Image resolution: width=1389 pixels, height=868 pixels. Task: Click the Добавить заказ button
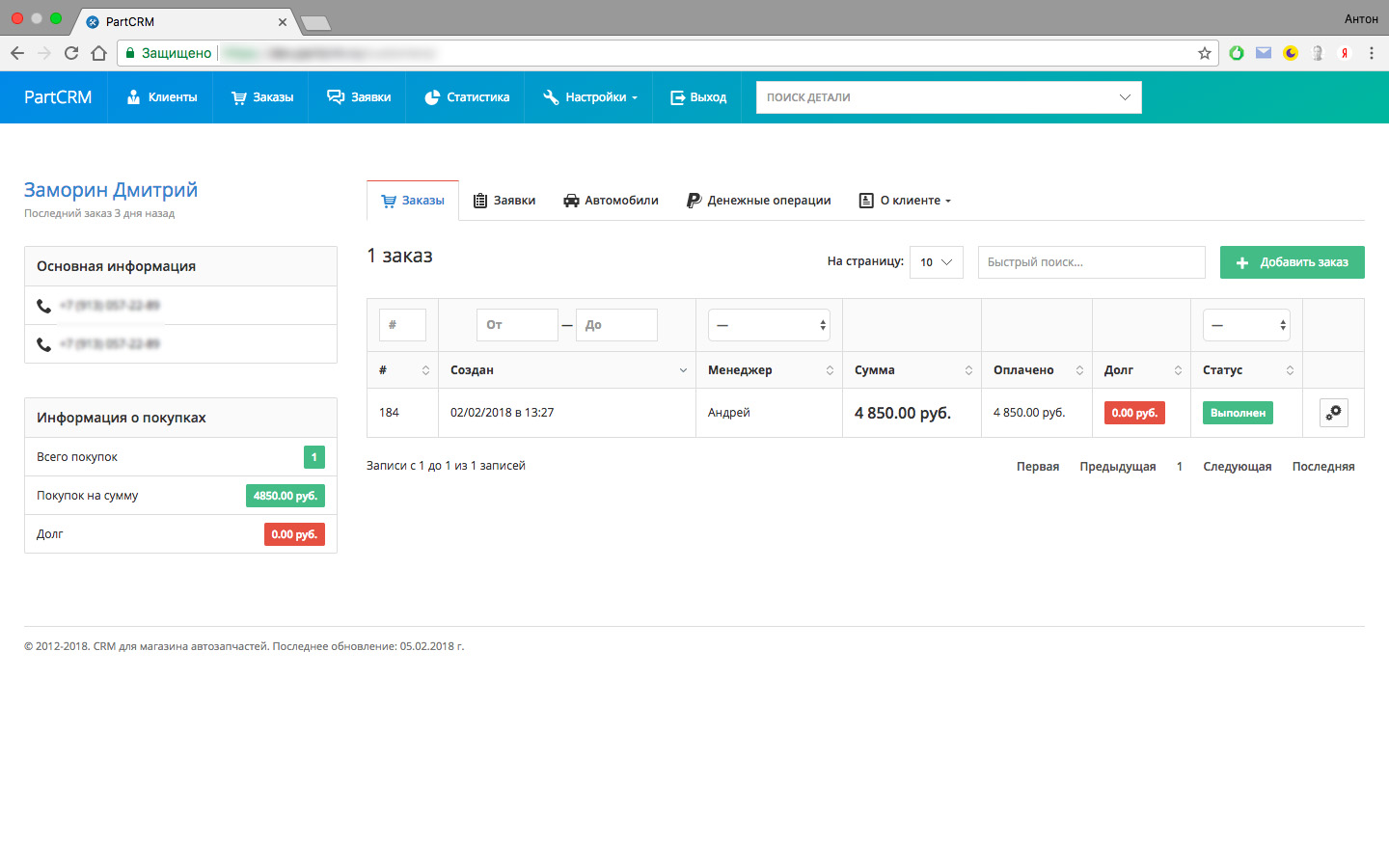tap(1292, 262)
